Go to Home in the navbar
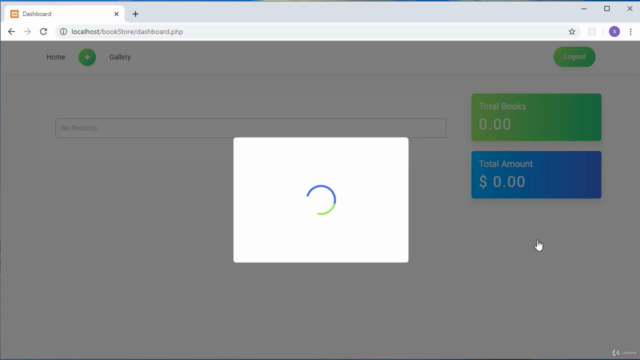640x360 pixels. [x=56, y=57]
